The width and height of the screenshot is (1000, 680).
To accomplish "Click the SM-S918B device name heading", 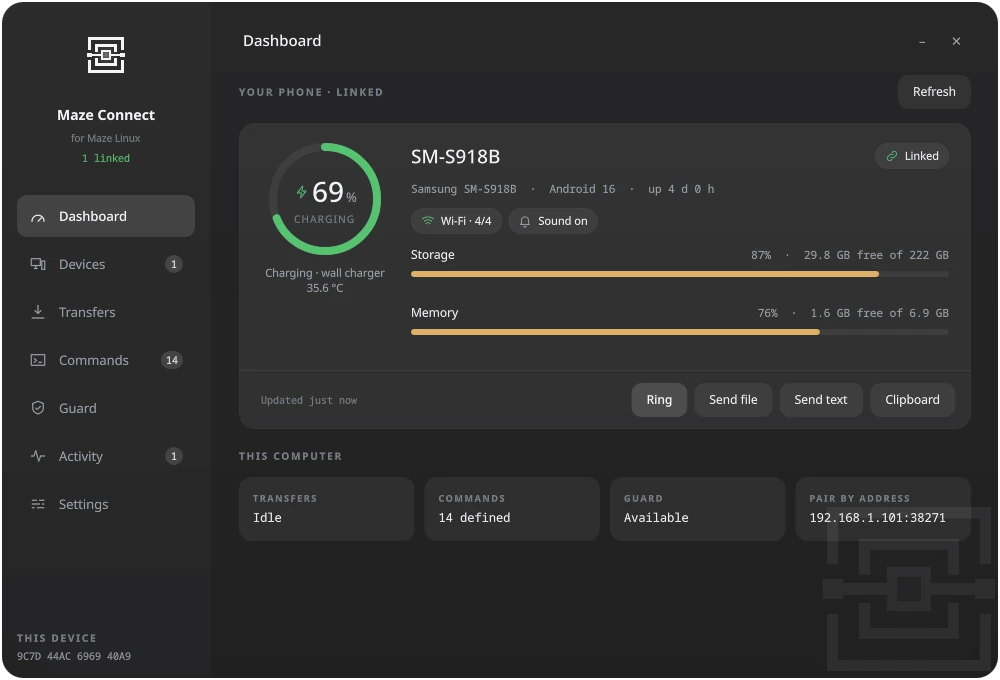I will 455,157.
